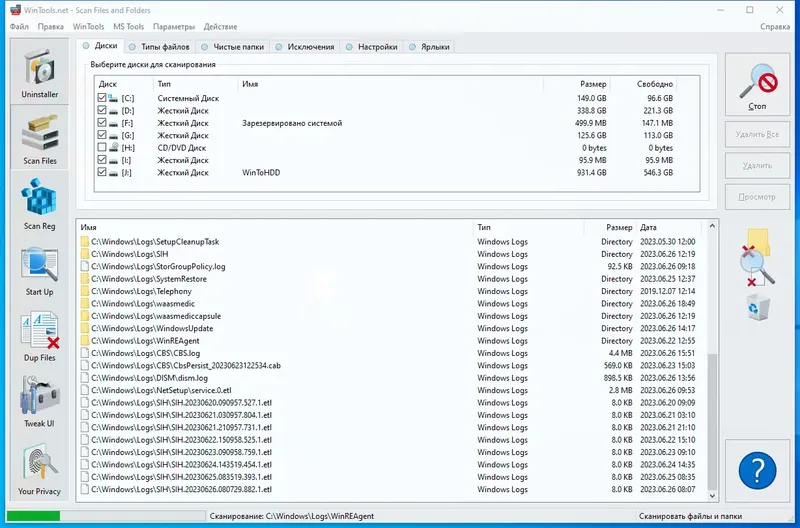Viewport: 800px width, 528px height.
Task: Open the Dup Files tool
Action: pyautogui.click(x=39, y=336)
